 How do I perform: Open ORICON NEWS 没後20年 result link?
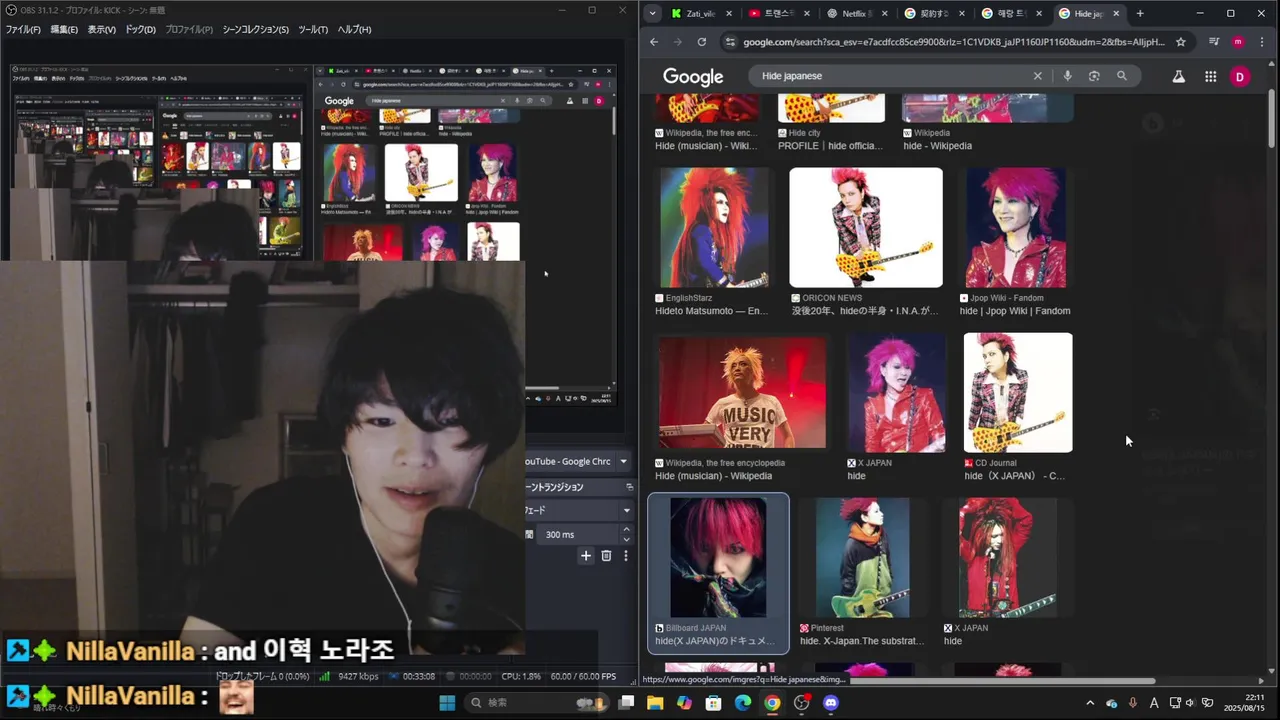865,311
